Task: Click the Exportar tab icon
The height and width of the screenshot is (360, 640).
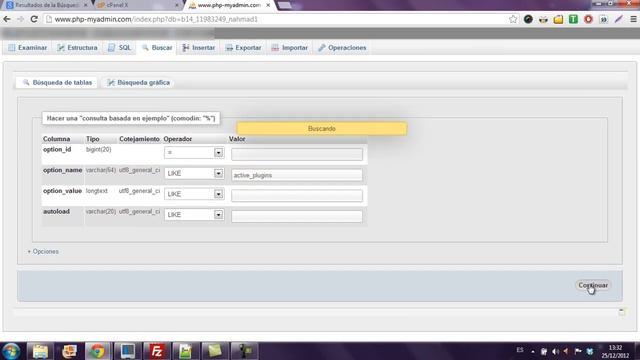Action: [x=229, y=48]
